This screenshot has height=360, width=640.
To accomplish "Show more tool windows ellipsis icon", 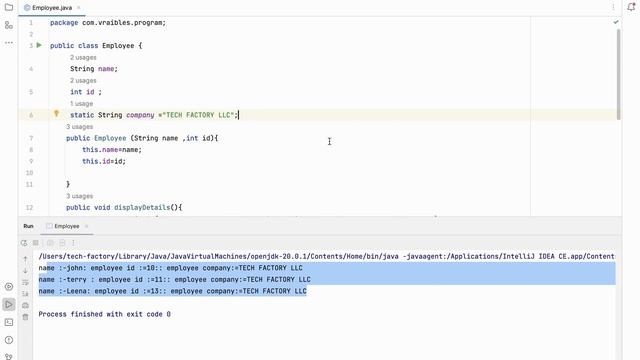I will 9,42.
